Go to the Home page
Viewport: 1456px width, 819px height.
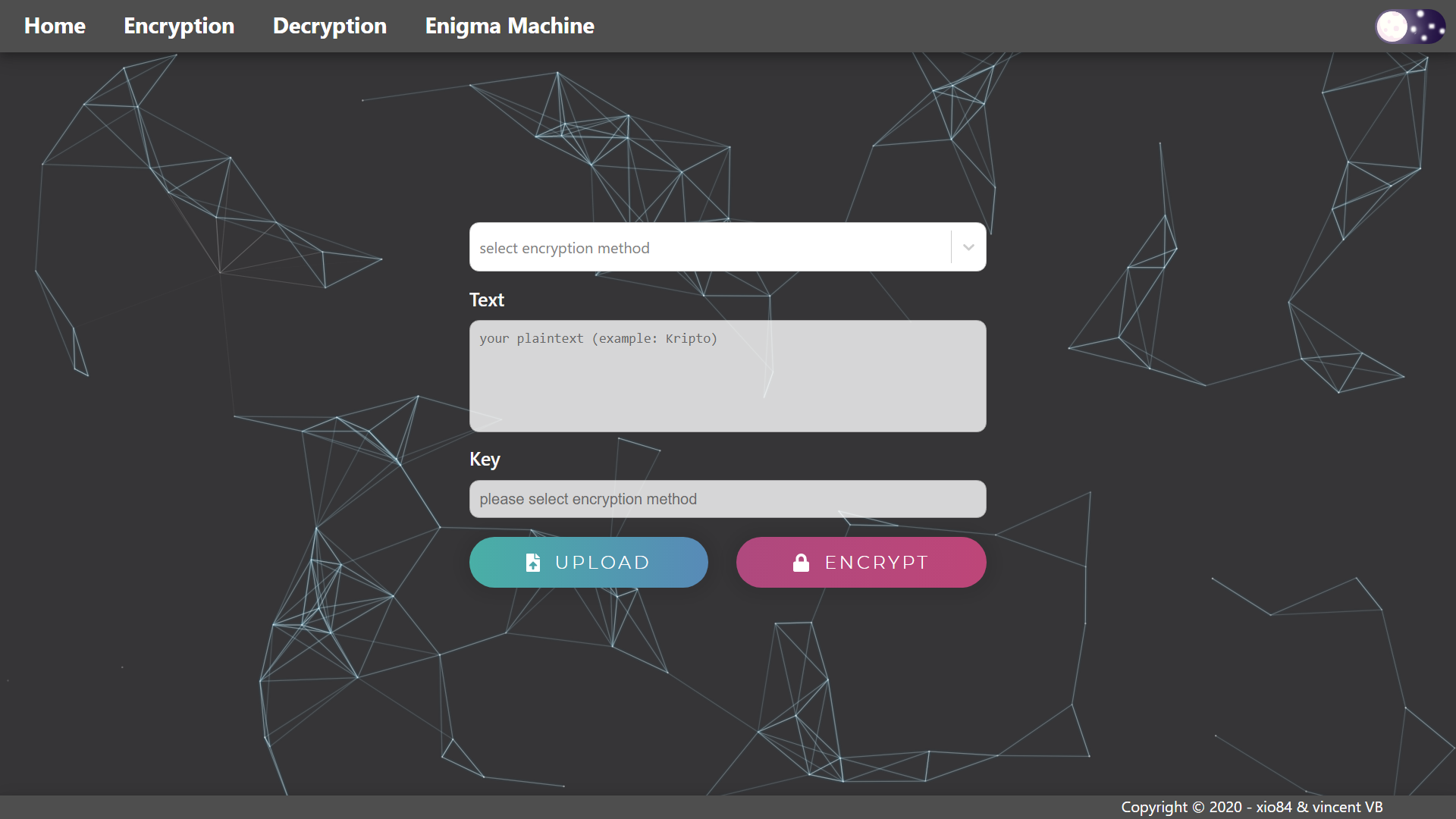point(55,26)
